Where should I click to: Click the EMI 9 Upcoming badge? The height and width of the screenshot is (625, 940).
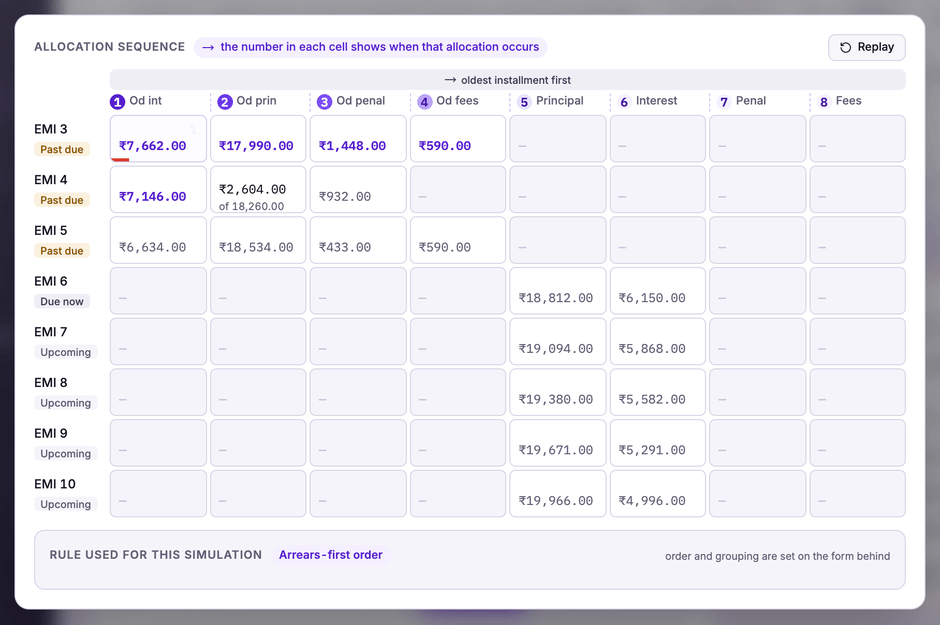pos(65,454)
